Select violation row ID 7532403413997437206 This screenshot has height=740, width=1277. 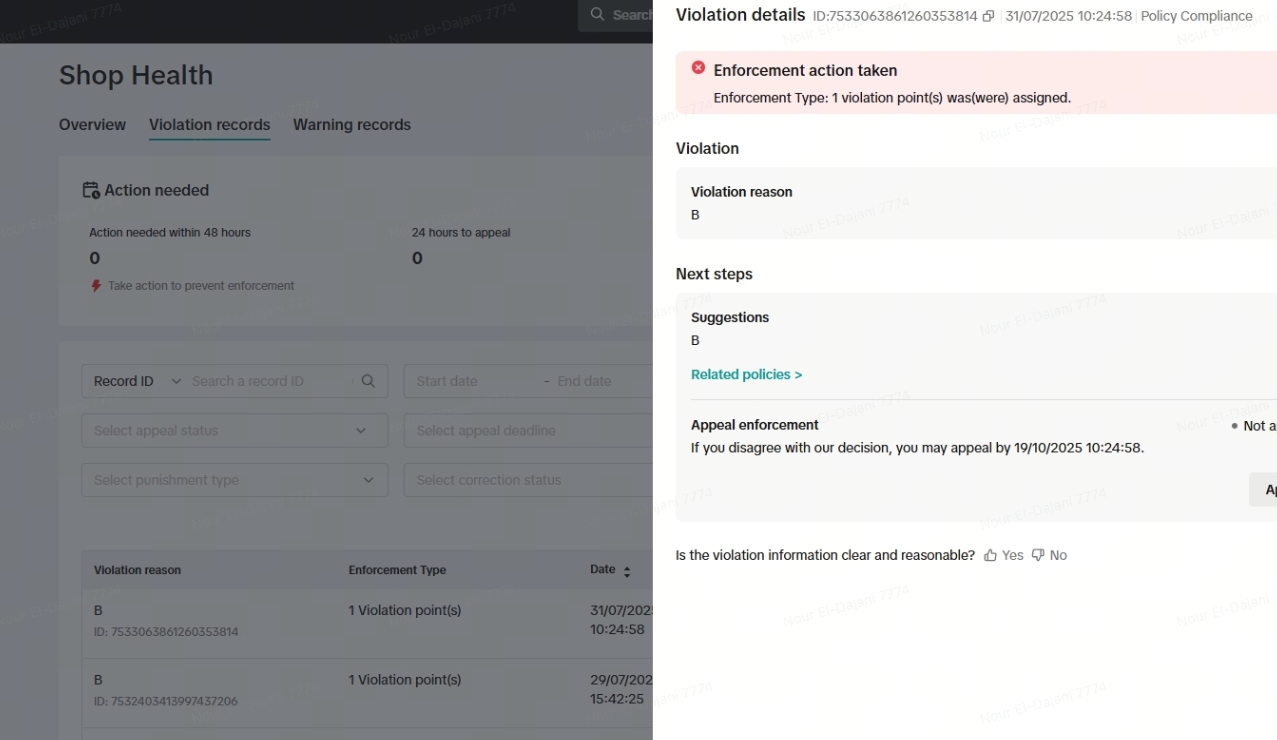point(368,692)
